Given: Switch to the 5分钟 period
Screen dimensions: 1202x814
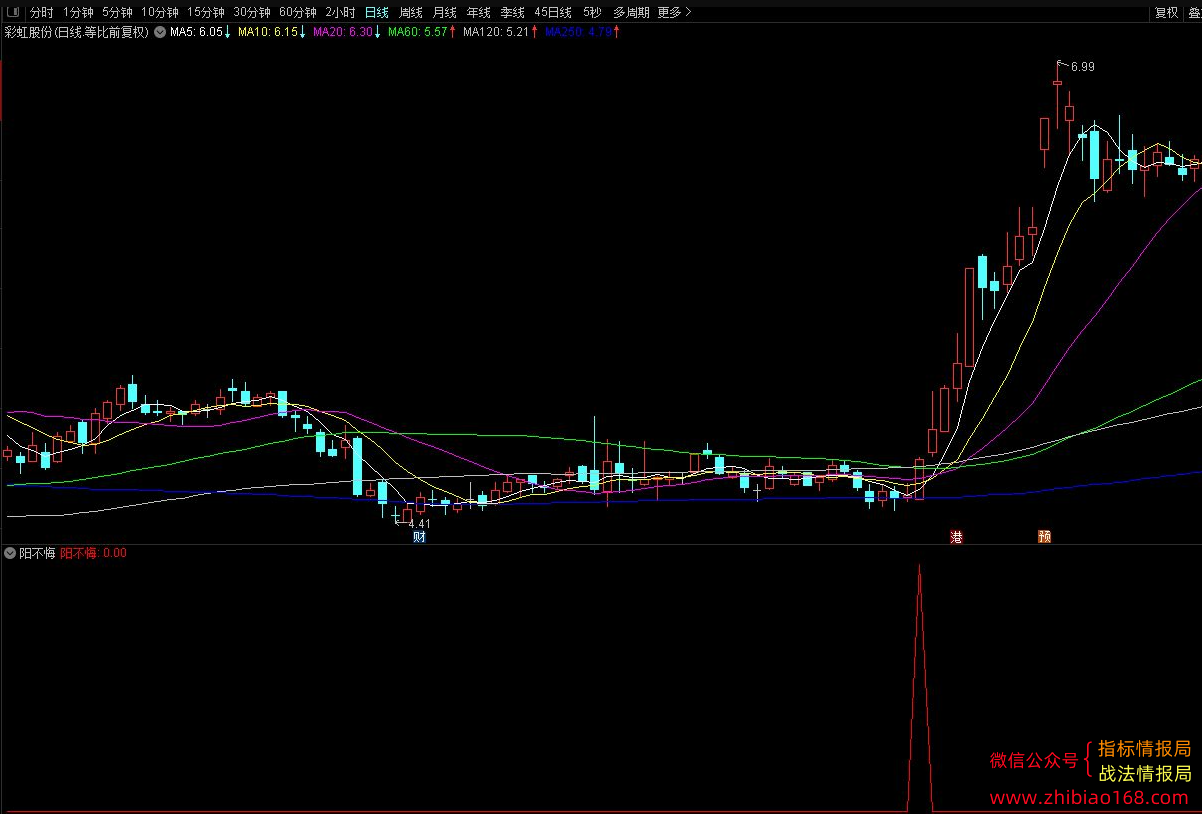Looking at the screenshot, I should tap(117, 12).
